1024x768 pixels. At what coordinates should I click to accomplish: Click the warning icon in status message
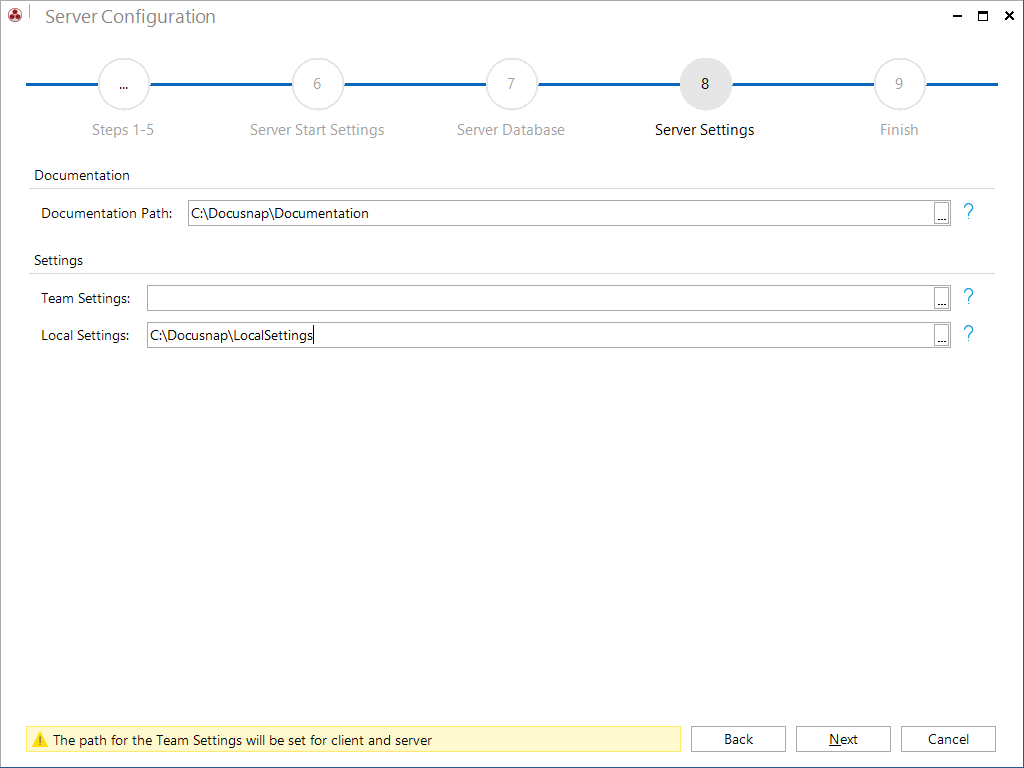tap(40, 739)
